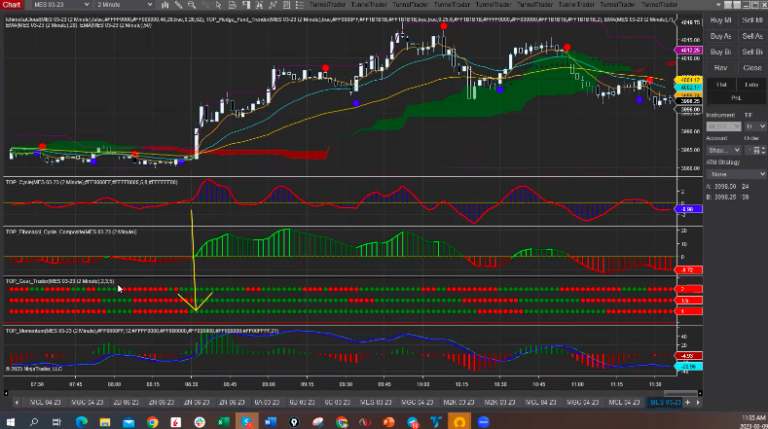The image size is (768, 429).
Task: Open the chart interval '2 Minute' dropdown
Action: click(x=126, y=5)
